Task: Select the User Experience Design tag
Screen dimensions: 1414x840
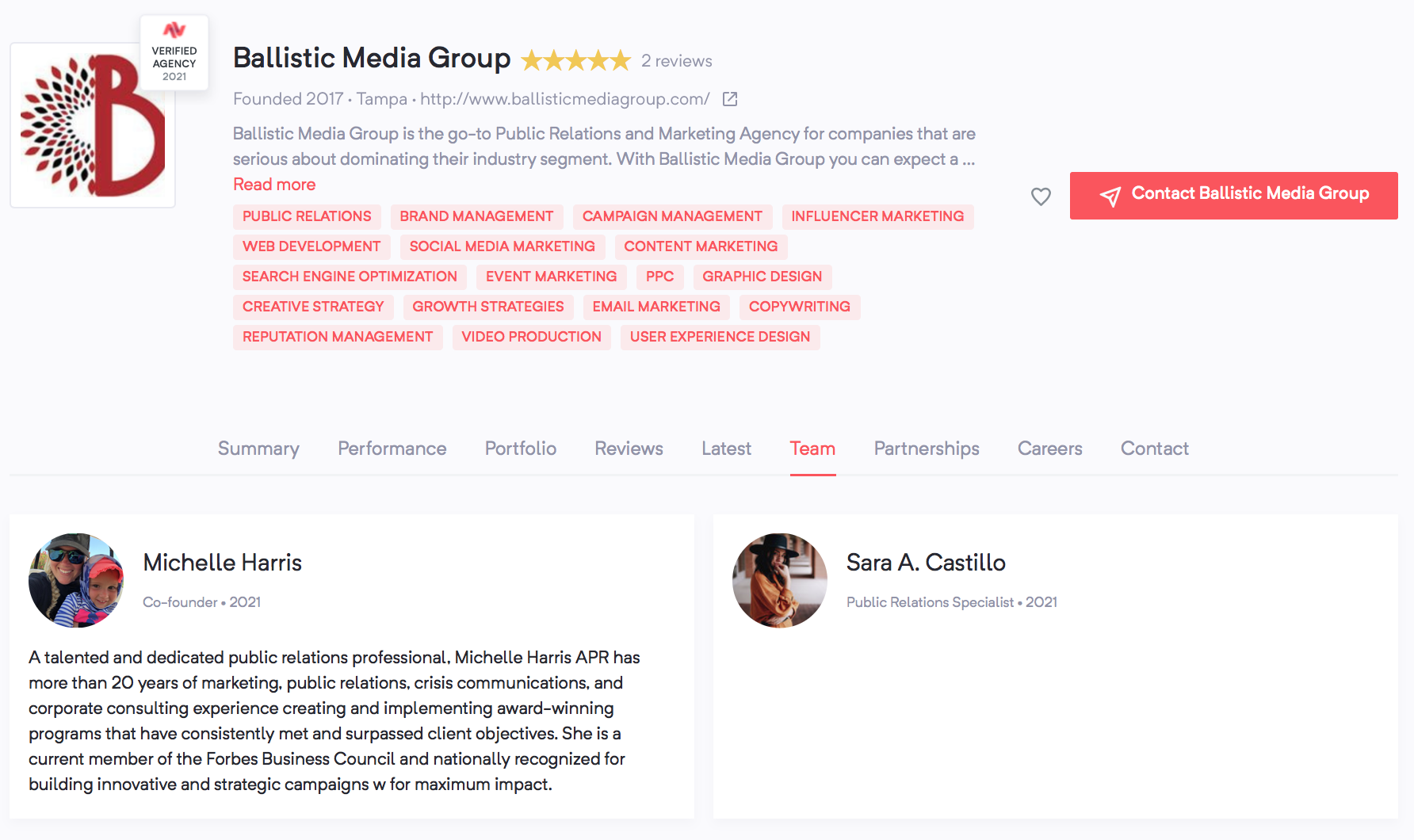Action: point(720,337)
